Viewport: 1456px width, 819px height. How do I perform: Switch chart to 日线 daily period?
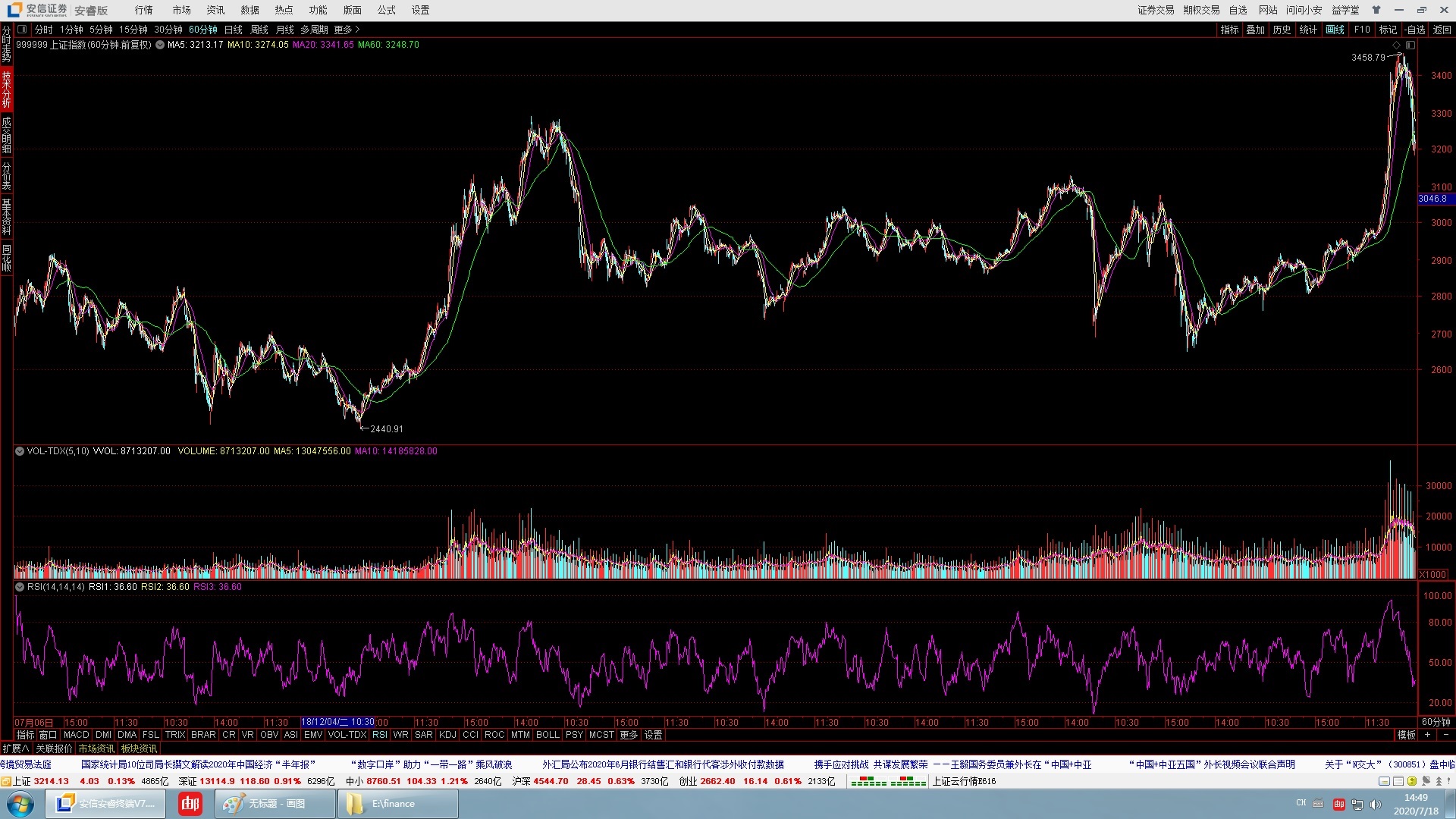[x=234, y=30]
